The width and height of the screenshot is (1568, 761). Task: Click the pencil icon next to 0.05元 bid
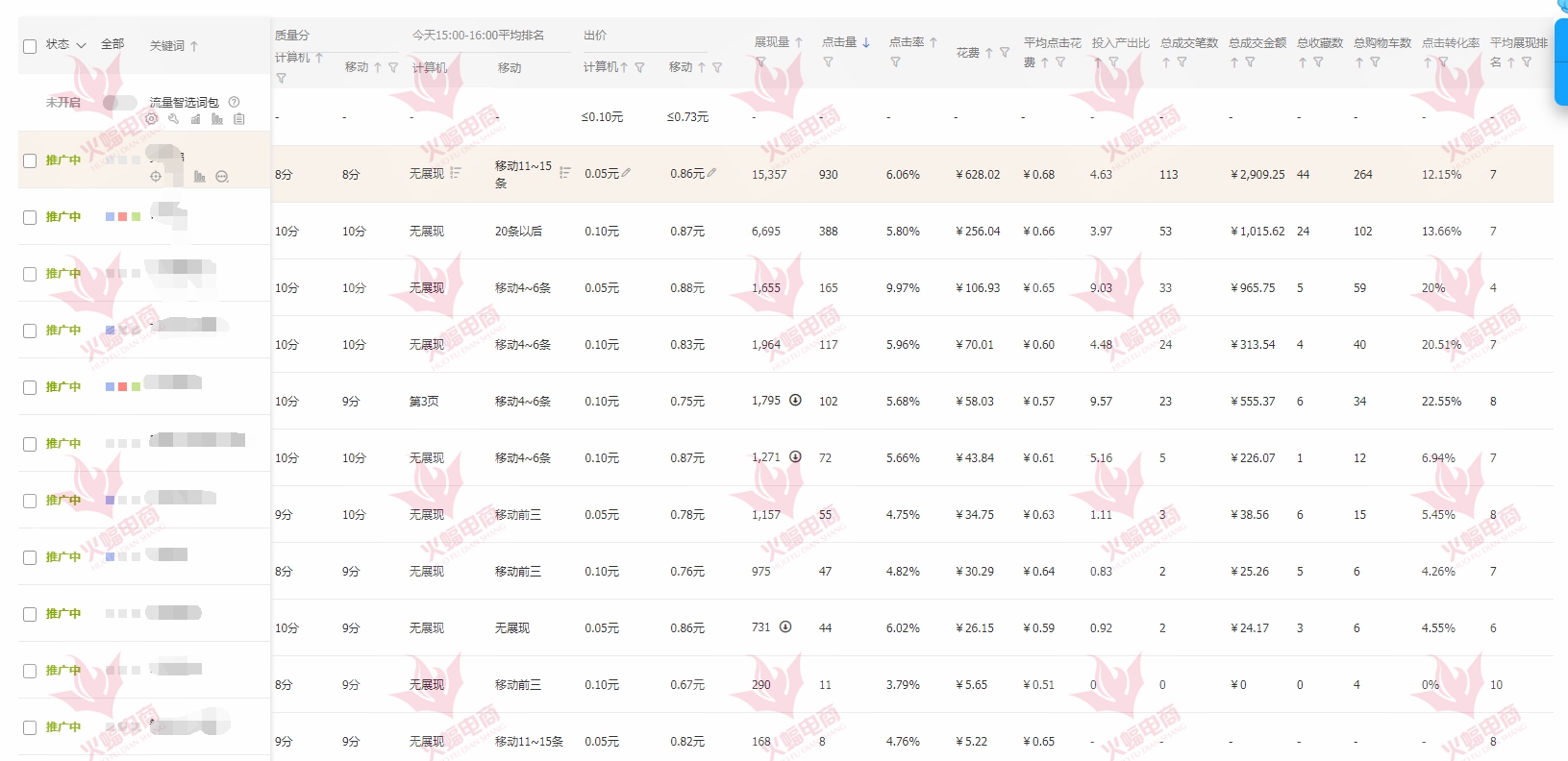pos(626,173)
